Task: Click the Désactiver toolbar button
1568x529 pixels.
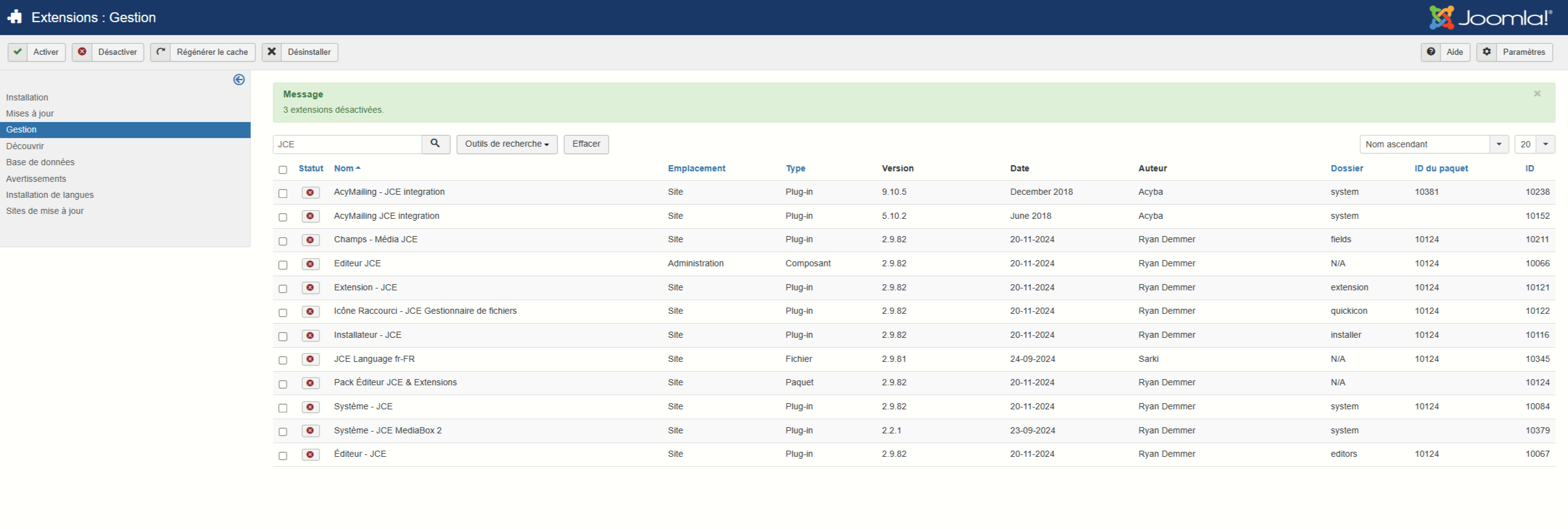Action: pyautogui.click(x=108, y=52)
